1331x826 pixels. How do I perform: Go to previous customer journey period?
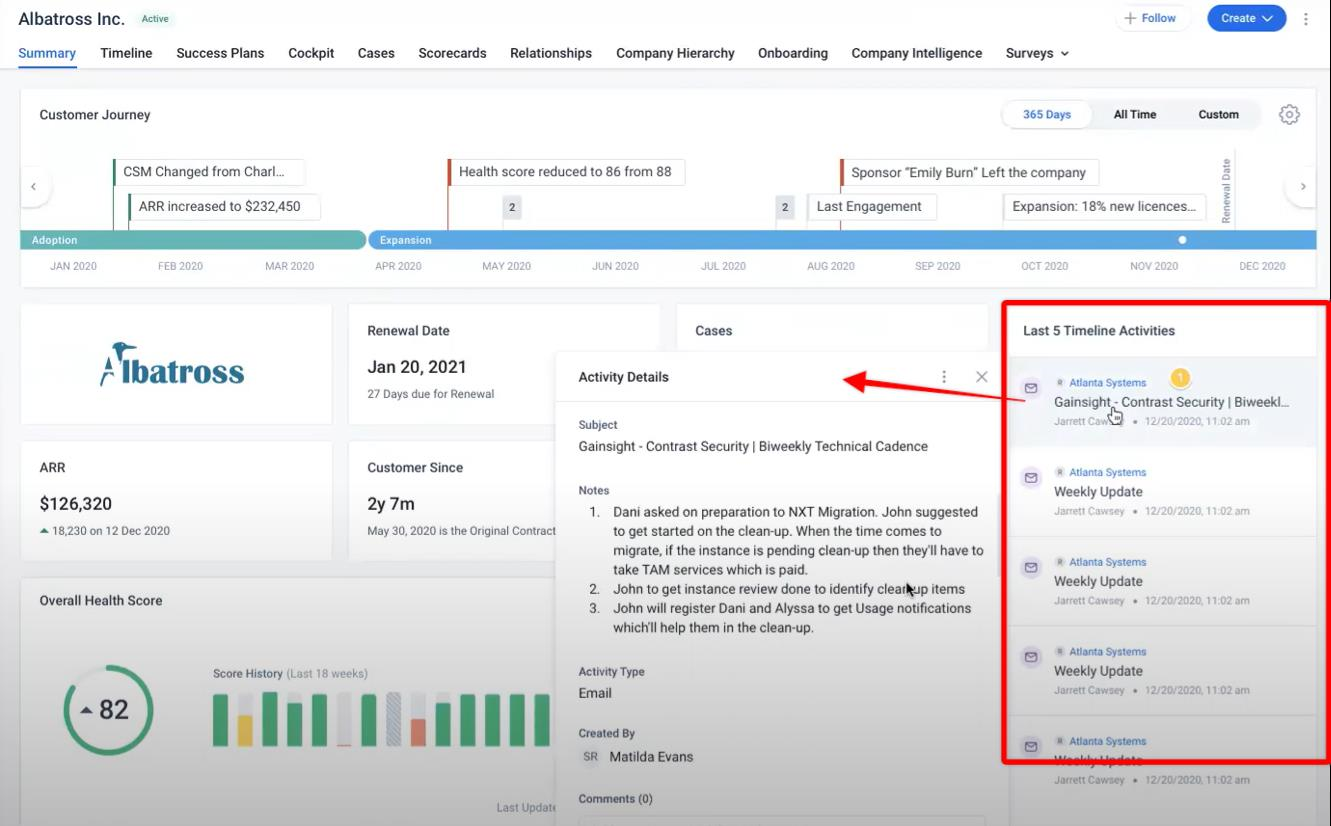tap(34, 186)
